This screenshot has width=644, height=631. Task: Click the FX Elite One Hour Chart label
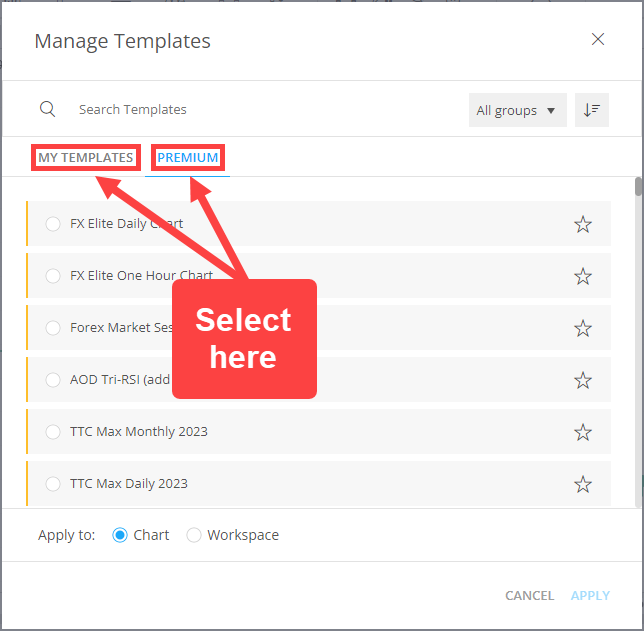(x=141, y=276)
